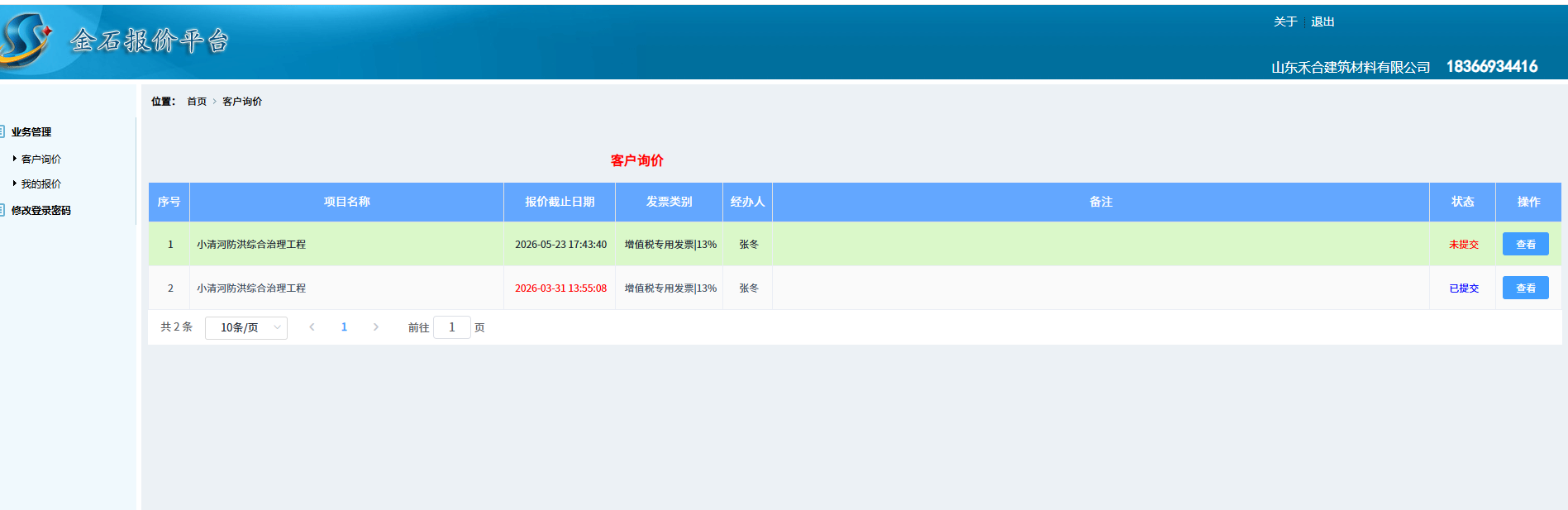Image resolution: width=1568 pixels, height=510 pixels.
Task: Open 客户询价 in the left sidebar
Action: coord(41,160)
